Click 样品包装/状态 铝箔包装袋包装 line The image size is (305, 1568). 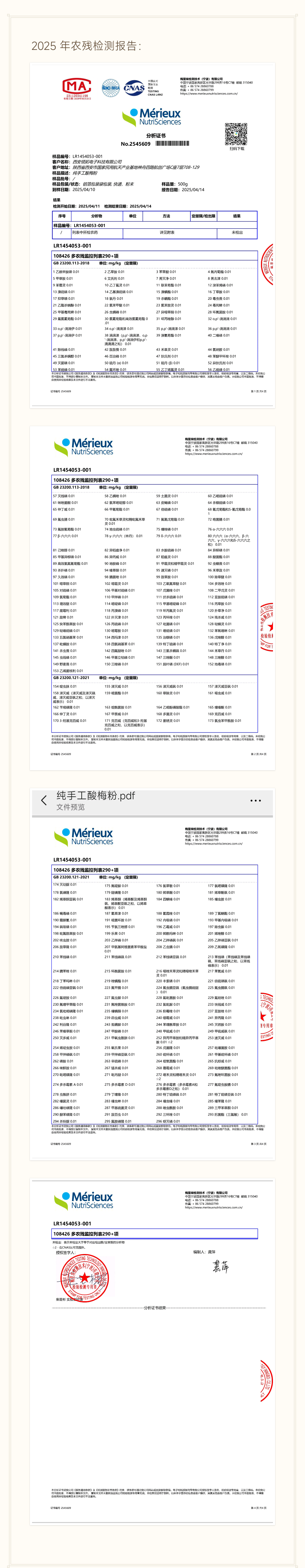point(93,184)
